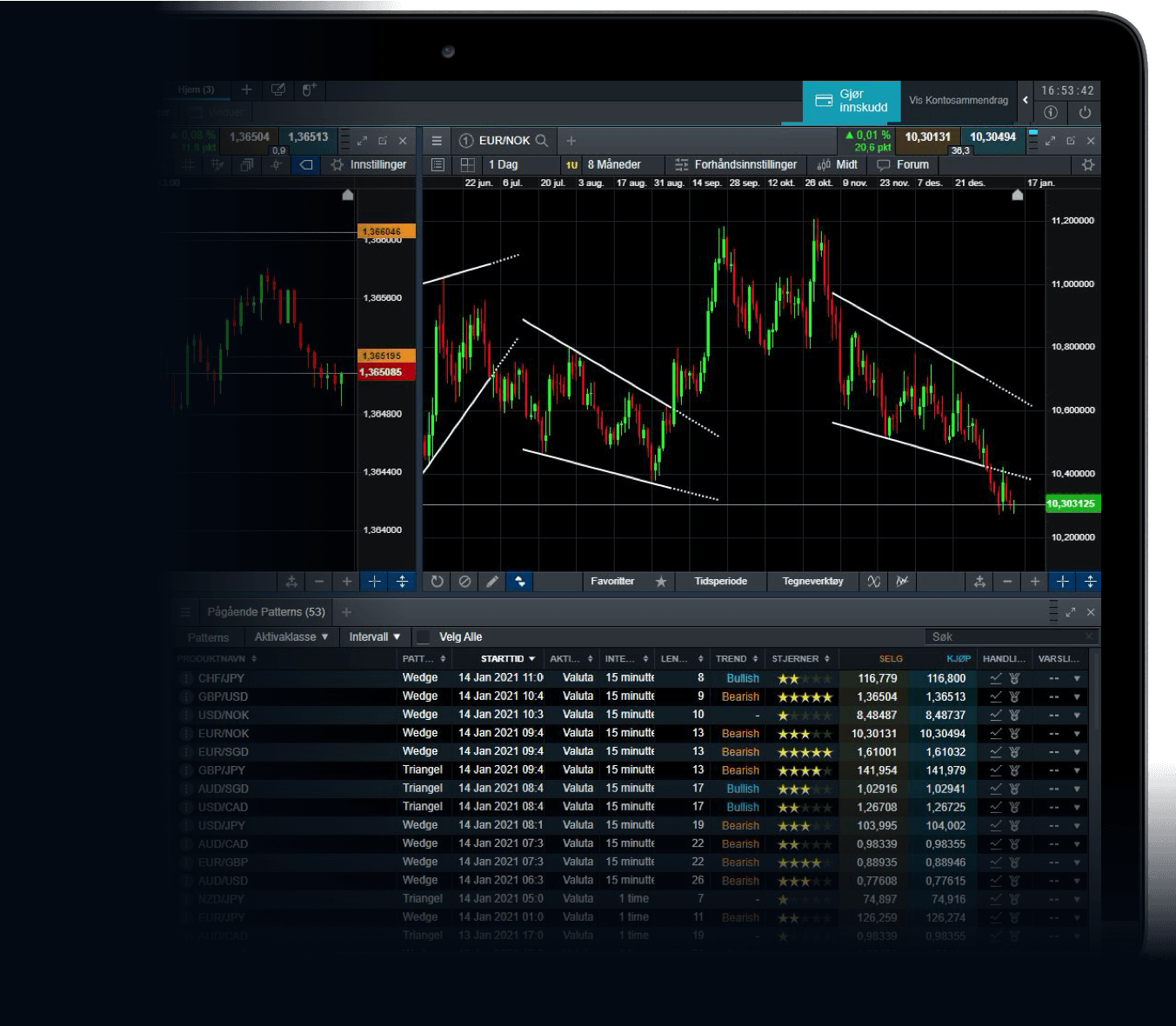Click the pencil drawing icon under chart
Image resolution: width=1176 pixels, height=1026 pixels.
(x=492, y=582)
